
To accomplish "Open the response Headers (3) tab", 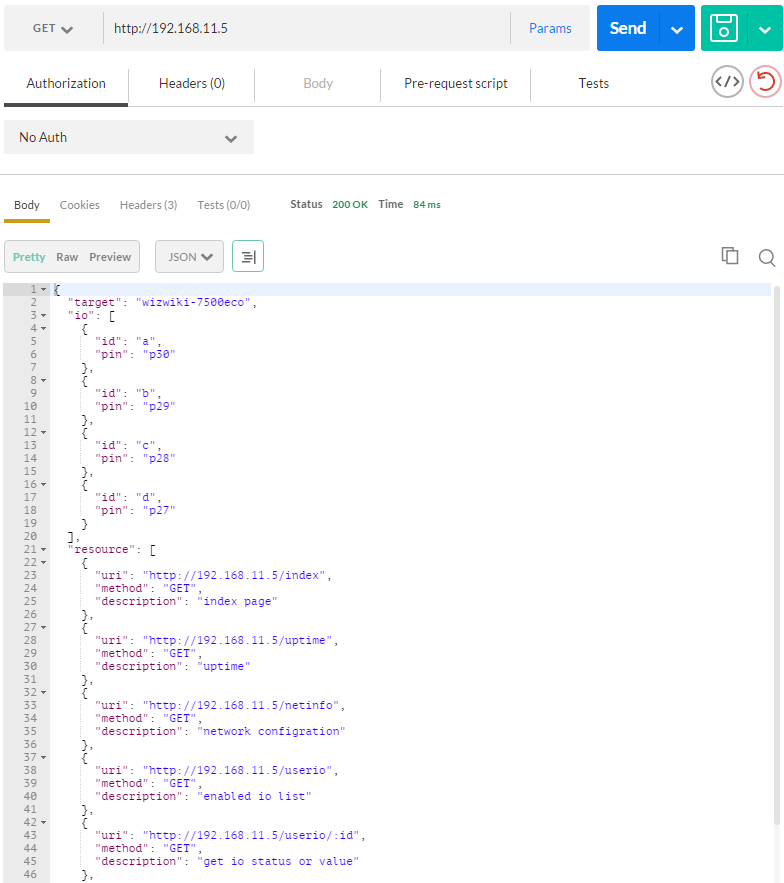I will 148,205.
